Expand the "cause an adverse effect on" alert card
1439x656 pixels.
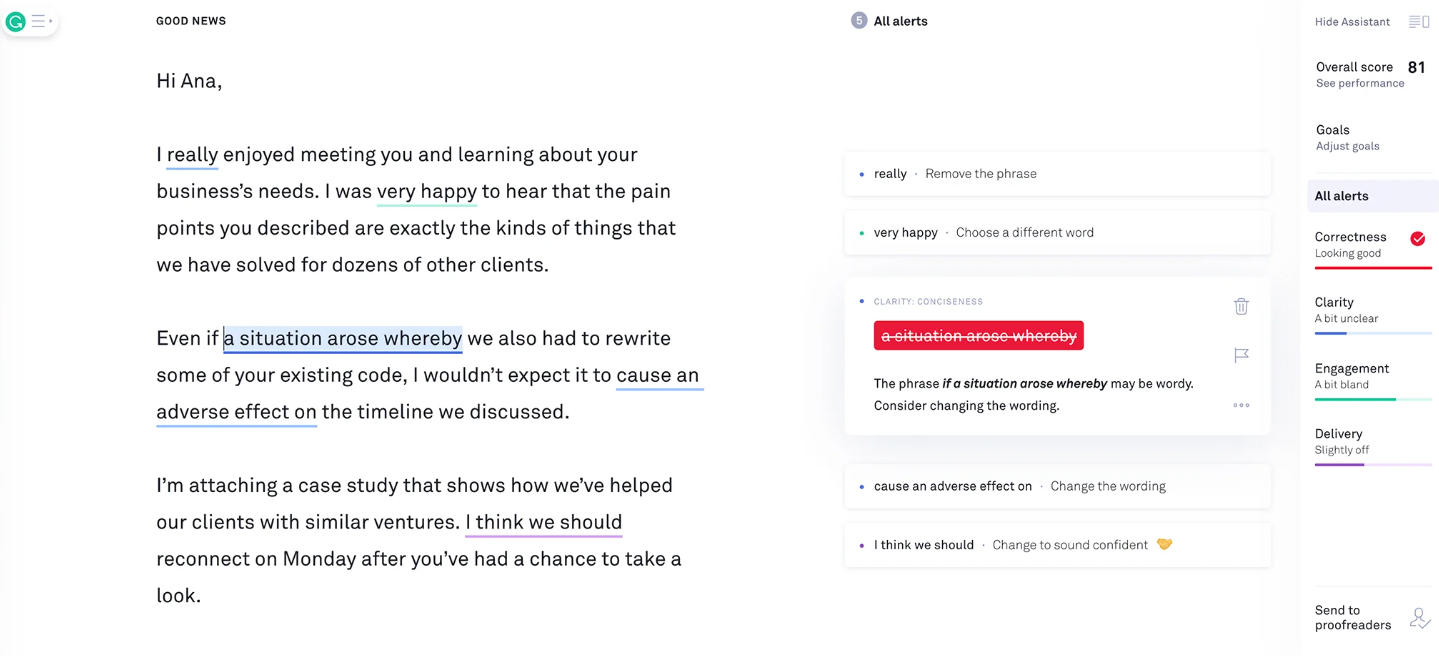[1057, 487]
